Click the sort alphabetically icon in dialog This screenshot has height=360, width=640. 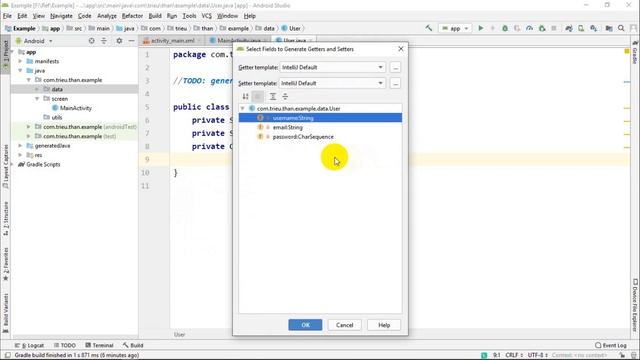[245, 96]
